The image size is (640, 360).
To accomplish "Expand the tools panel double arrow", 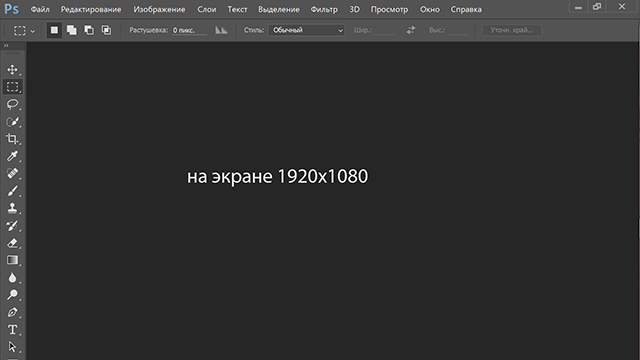I will (x=6, y=46).
